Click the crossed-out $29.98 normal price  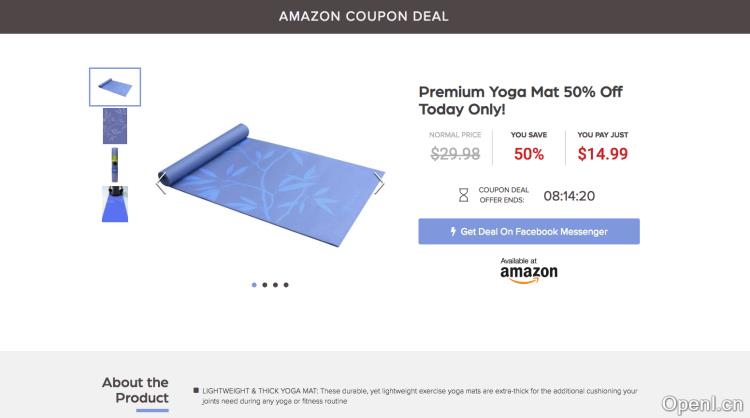tap(455, 154)
